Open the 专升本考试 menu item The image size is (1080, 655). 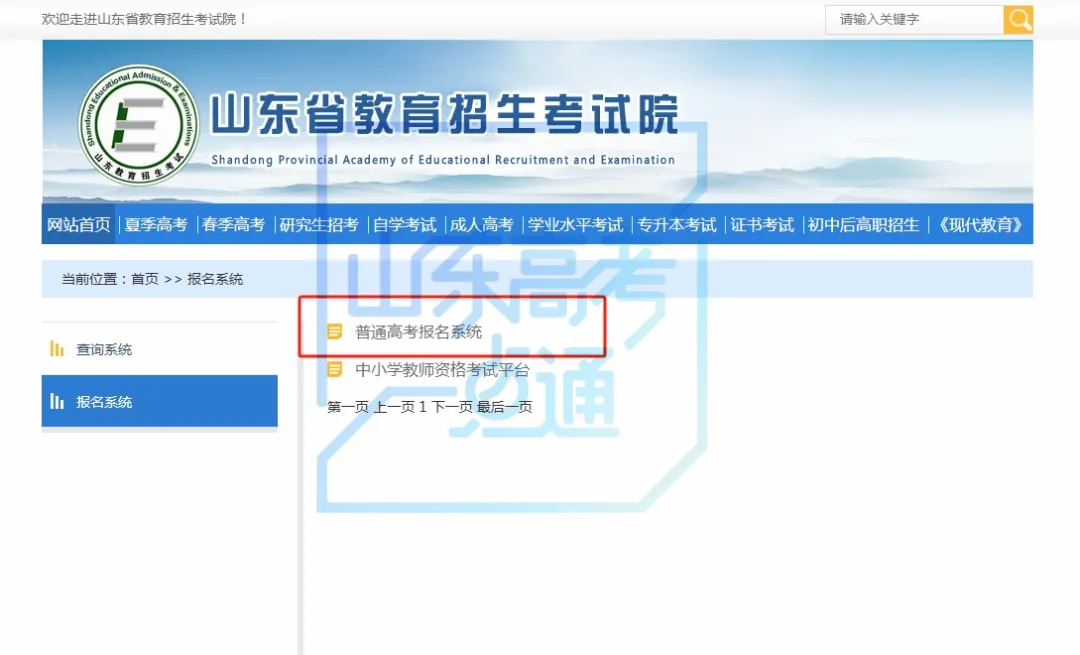[x=677, y=225]
